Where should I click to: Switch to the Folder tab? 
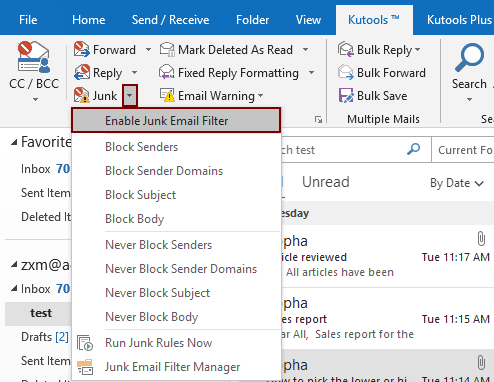(x=252, y=20)
